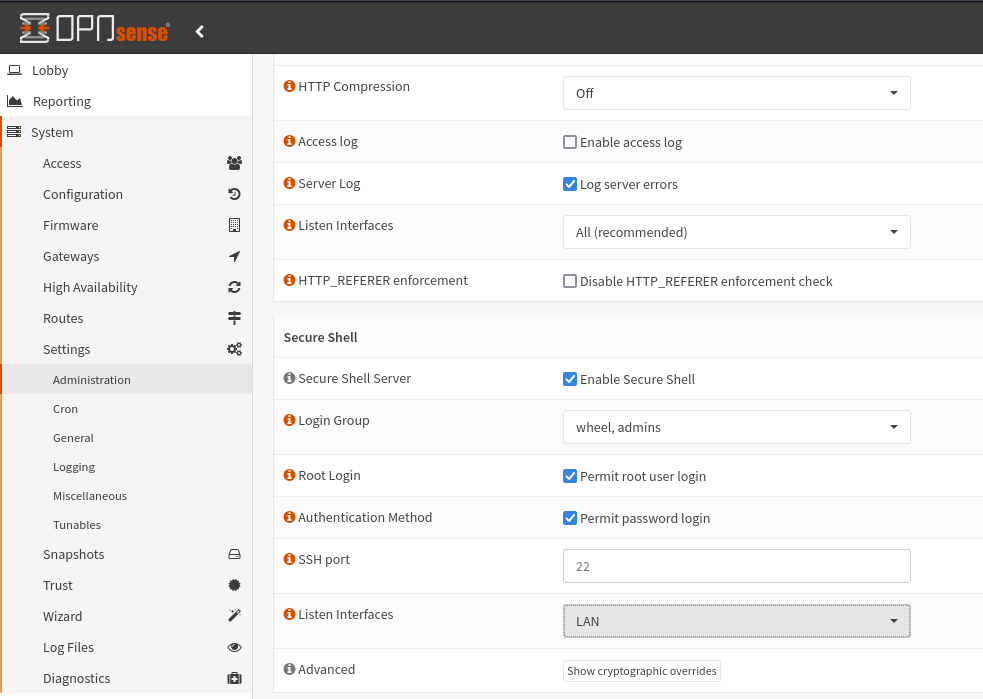Click the Gateways paper-plane icon

click(234, 256)
